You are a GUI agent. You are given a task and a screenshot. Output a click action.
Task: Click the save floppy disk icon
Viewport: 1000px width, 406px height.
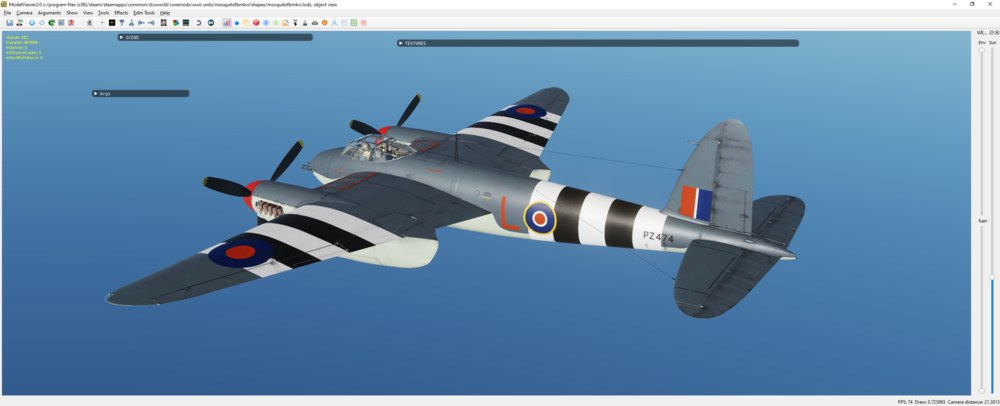pyautogui.click(x=10, y=22)
